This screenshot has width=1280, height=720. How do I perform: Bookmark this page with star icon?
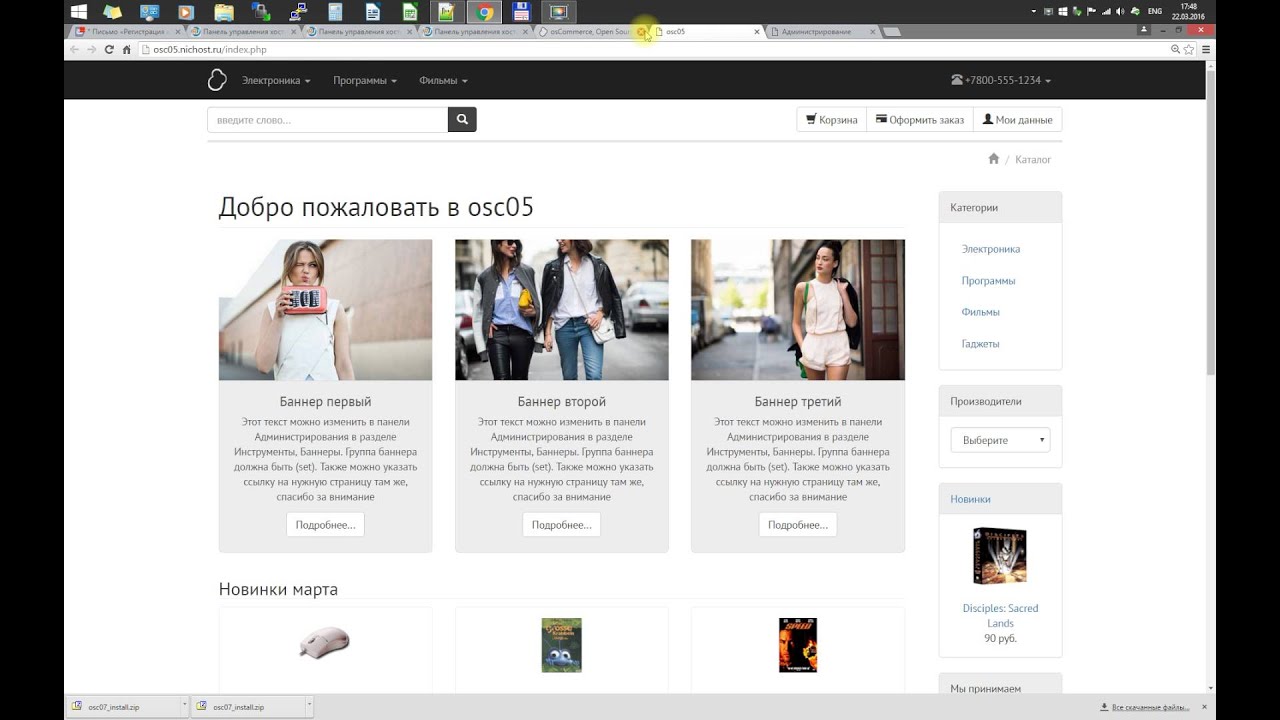coord(1189,49)
